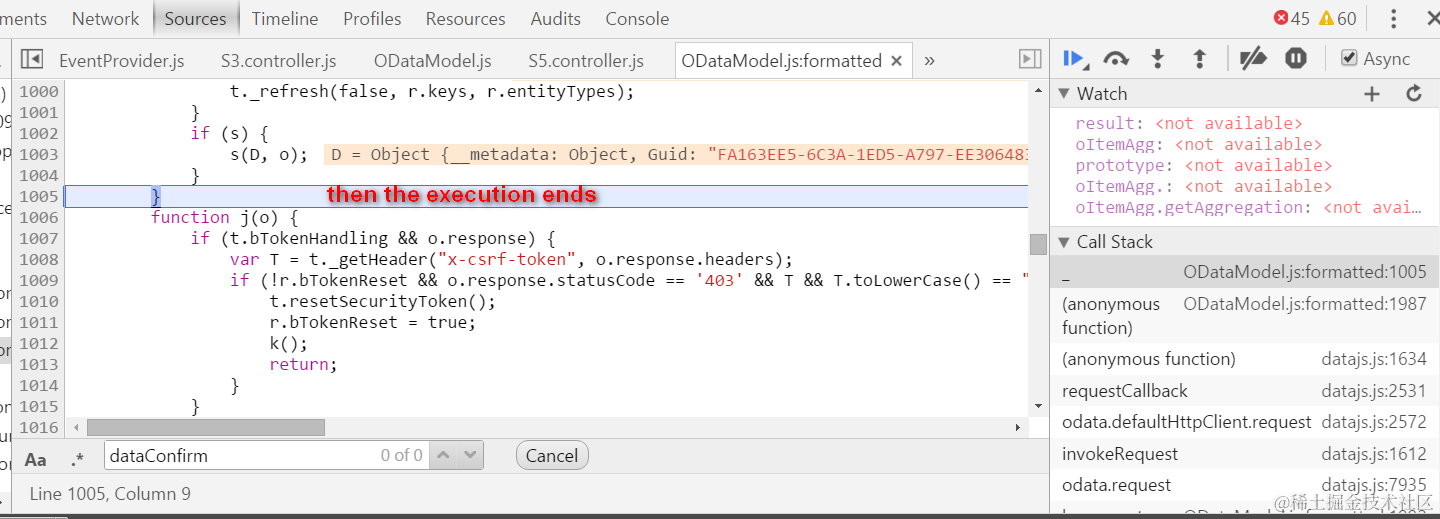The width and height of the screenshot is (1440, 519).
Task: Go to next search result arrow
Action: coord(471,456)
